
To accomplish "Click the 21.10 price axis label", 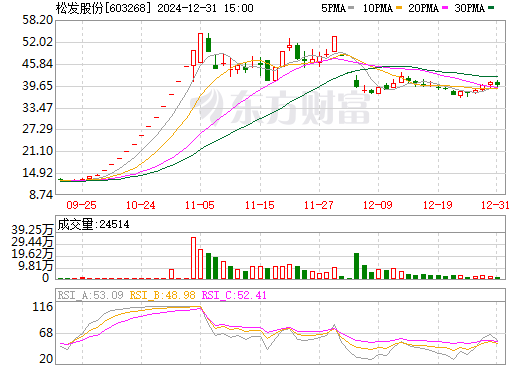I will pos(38,151).
